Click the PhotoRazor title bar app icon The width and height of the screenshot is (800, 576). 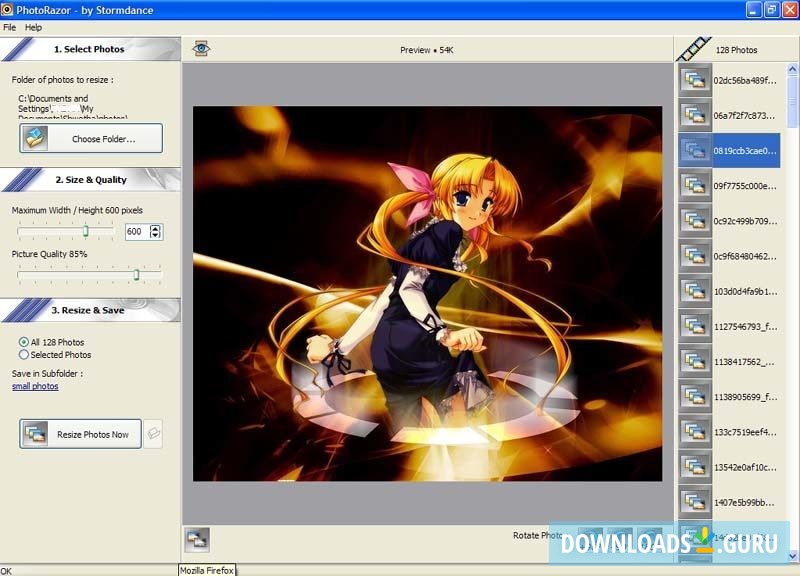pos(7,9)
